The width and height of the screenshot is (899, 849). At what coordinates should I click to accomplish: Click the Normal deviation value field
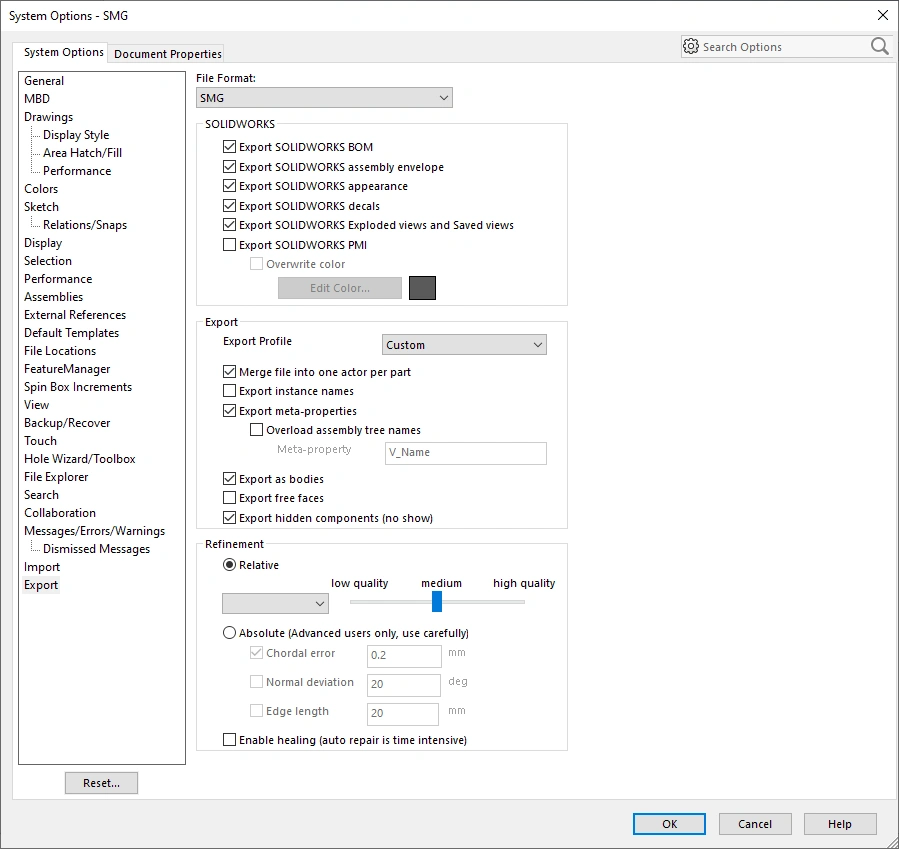pyautogui.click(x=404, y=684)
